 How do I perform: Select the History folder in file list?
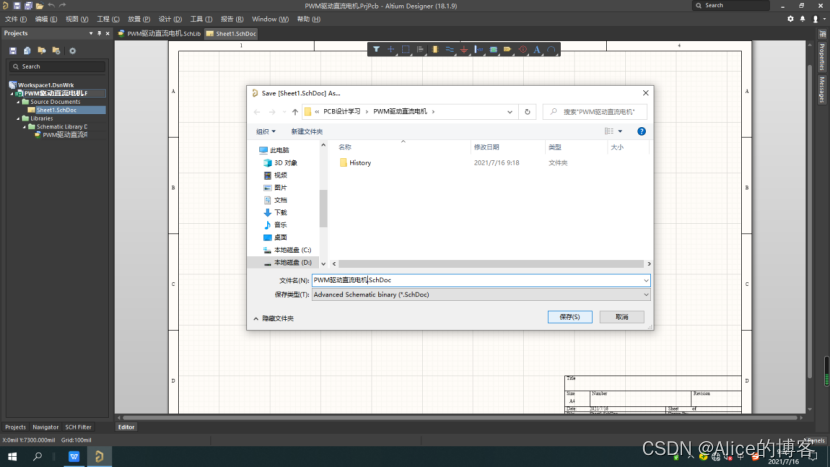coord(360,163)
